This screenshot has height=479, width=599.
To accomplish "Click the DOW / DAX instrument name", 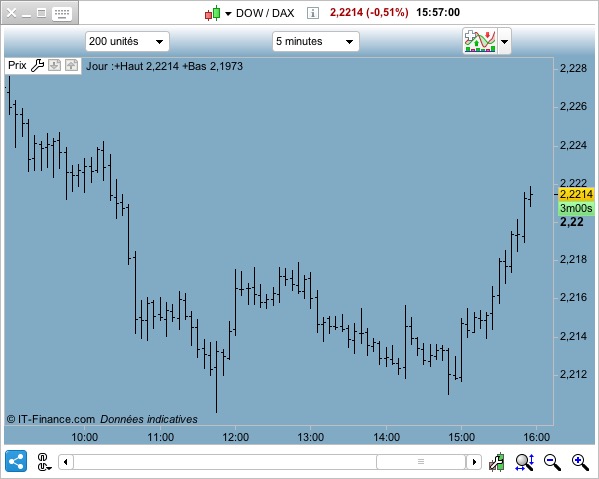I will [265, 13].
